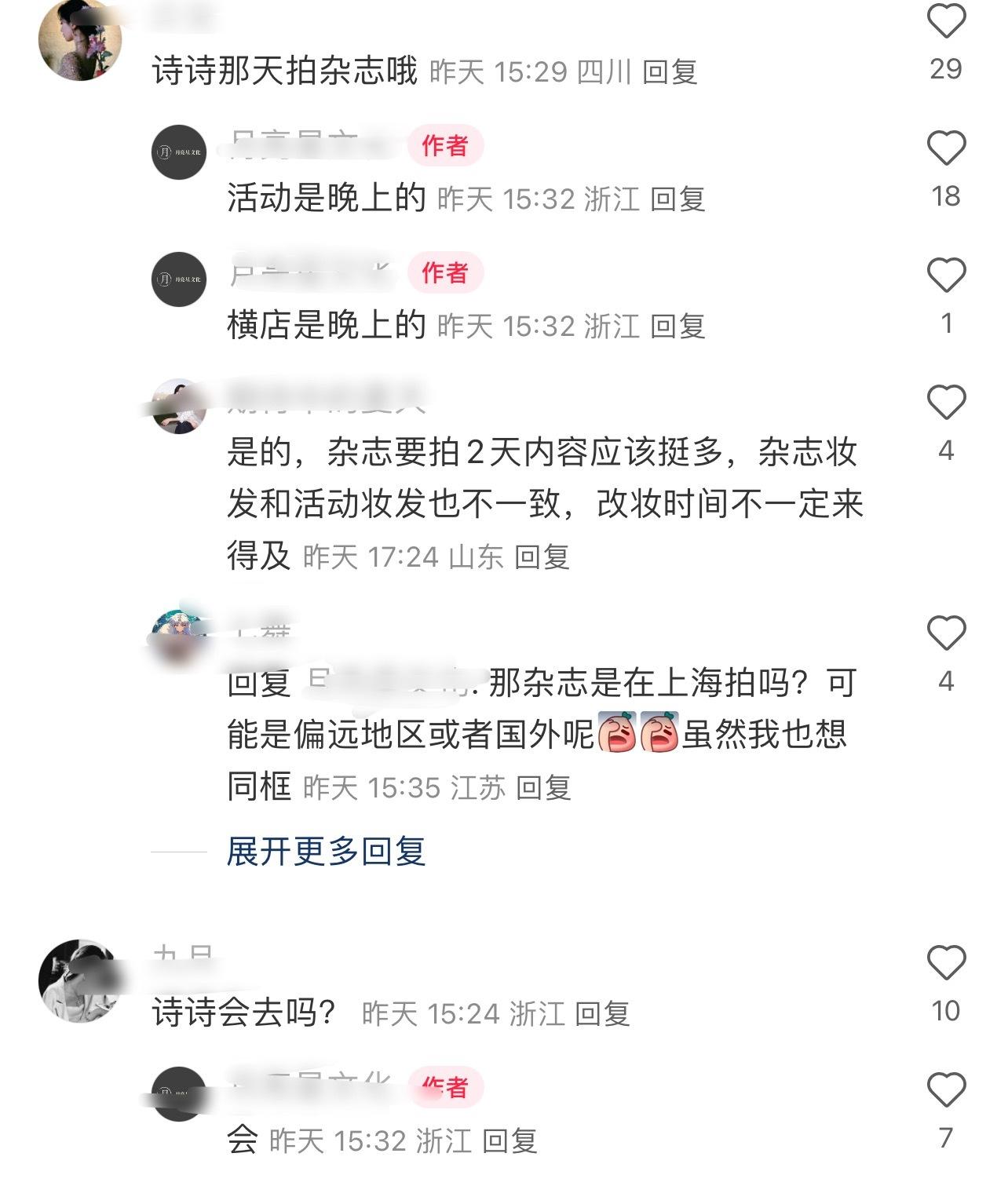Like the author's reply '横店是晚上的'
1008x1186 pixels.
coord(946,275)
